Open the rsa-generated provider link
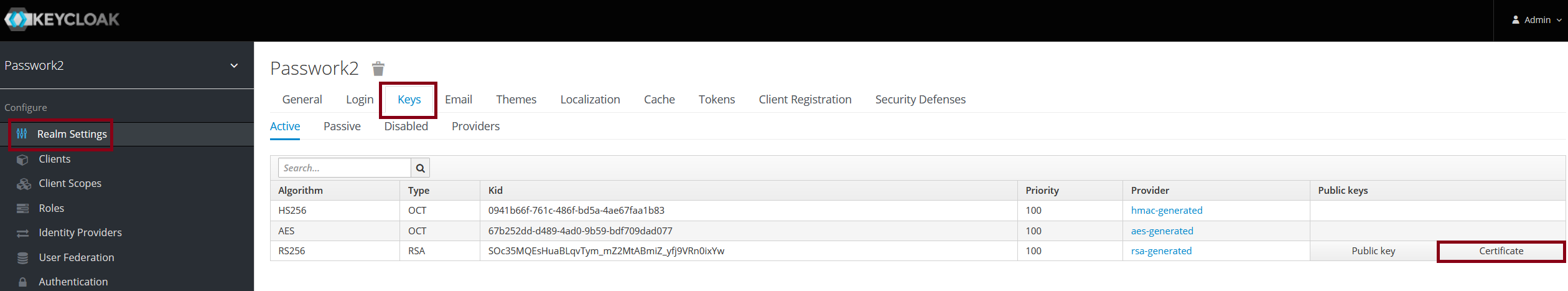The height and width of the screenshot is (291, 1568). 1161,251
